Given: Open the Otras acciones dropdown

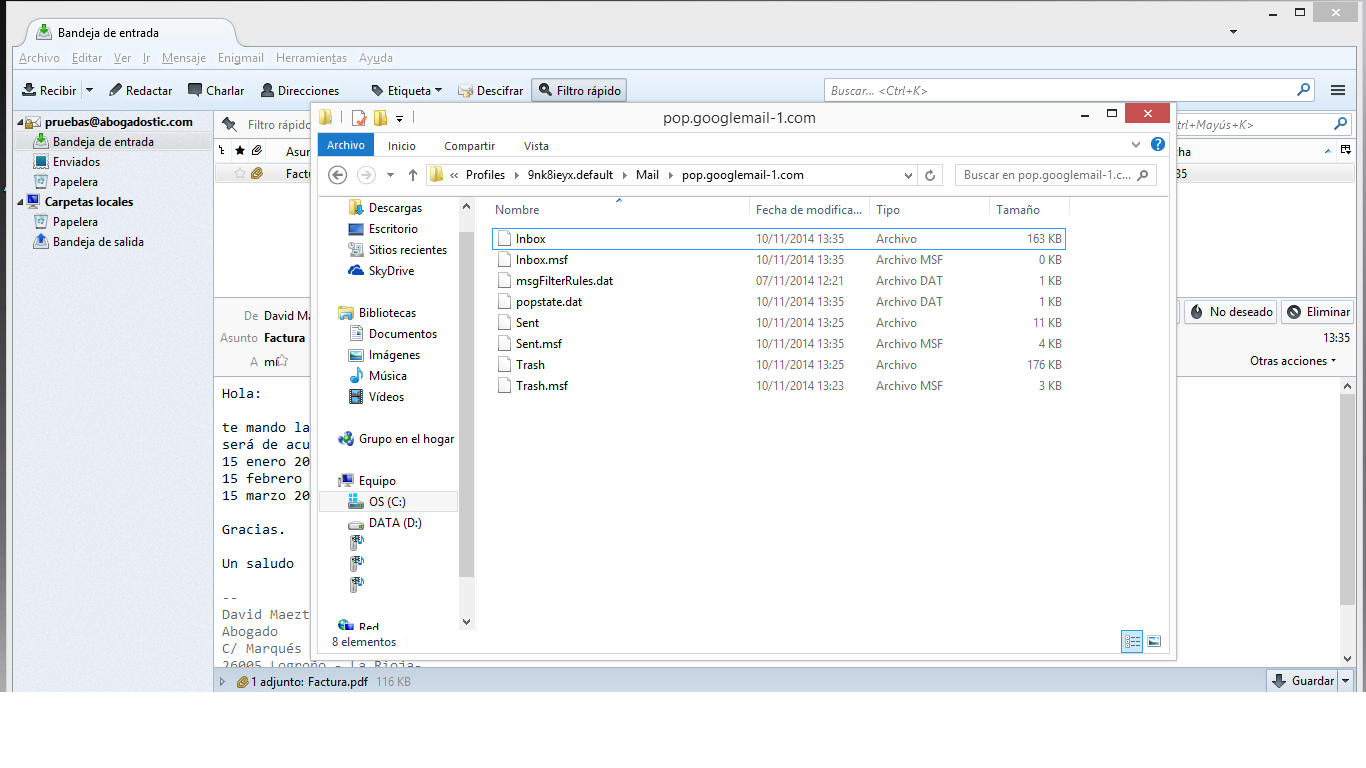Looking at the screenshot, I should (x=1293, y=361).
